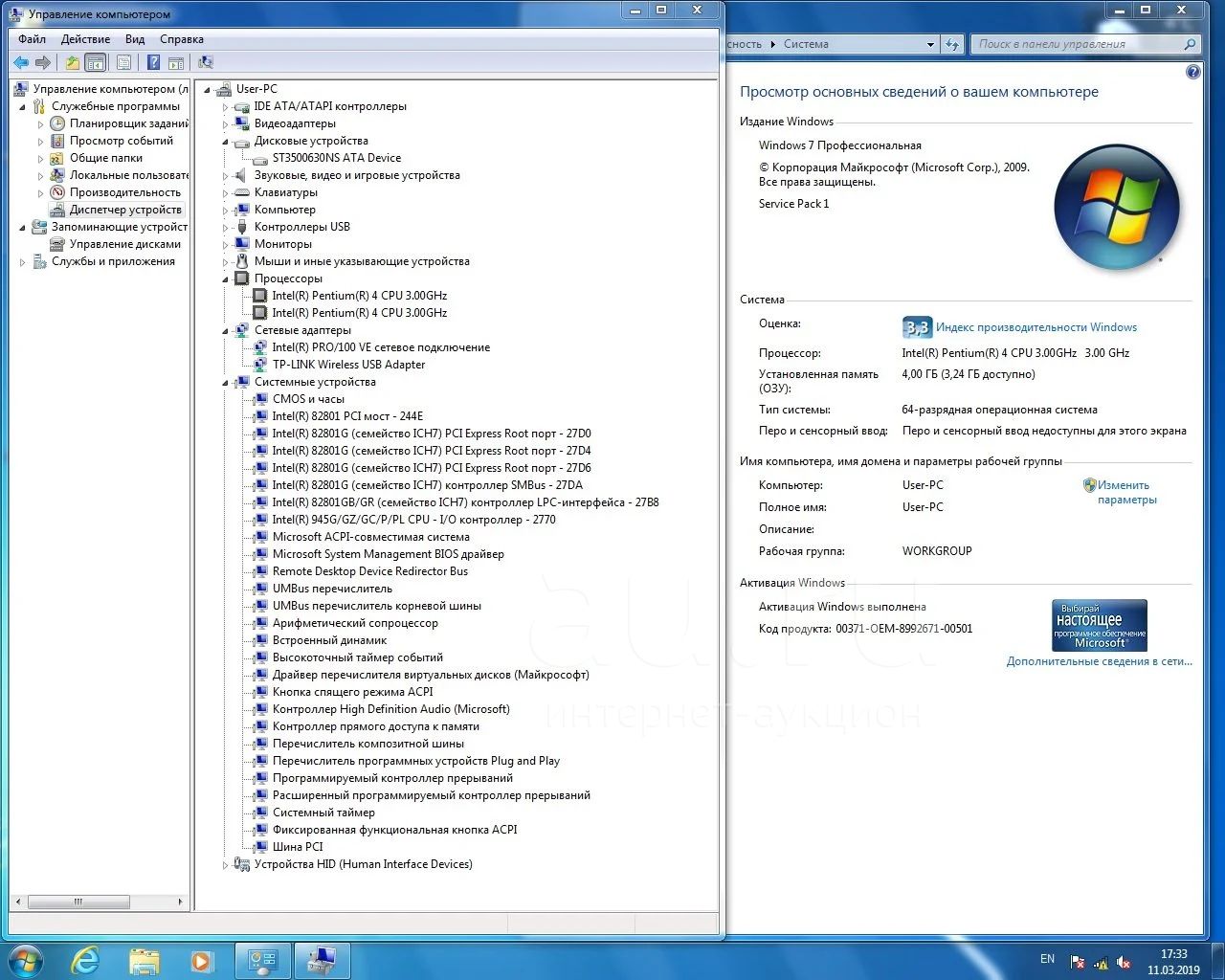Toggle the show/hide action pane toolbar icon
This screenshot has height=980, width=1225.
tap(176, 62)
